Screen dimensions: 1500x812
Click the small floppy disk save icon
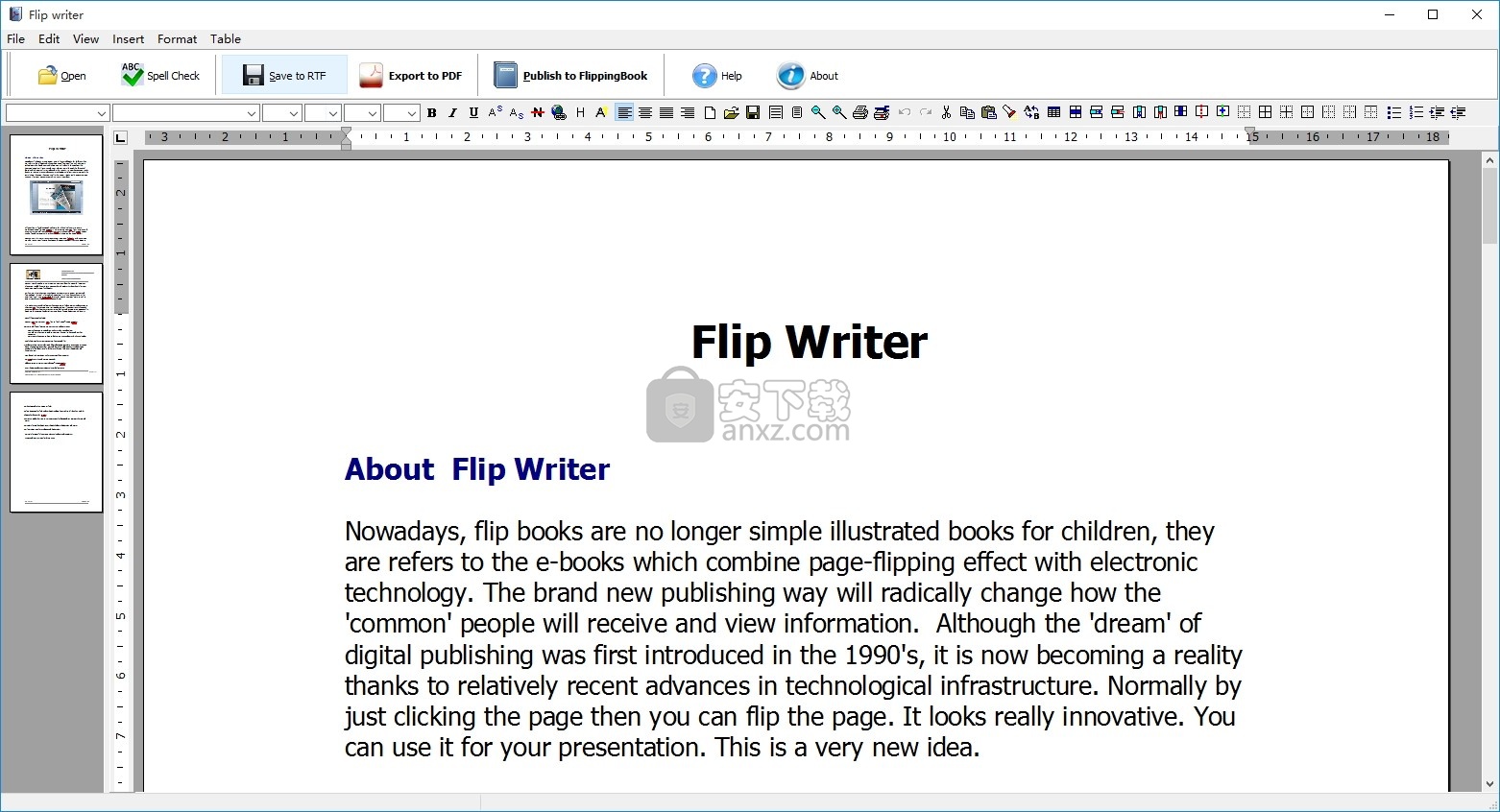753,113
